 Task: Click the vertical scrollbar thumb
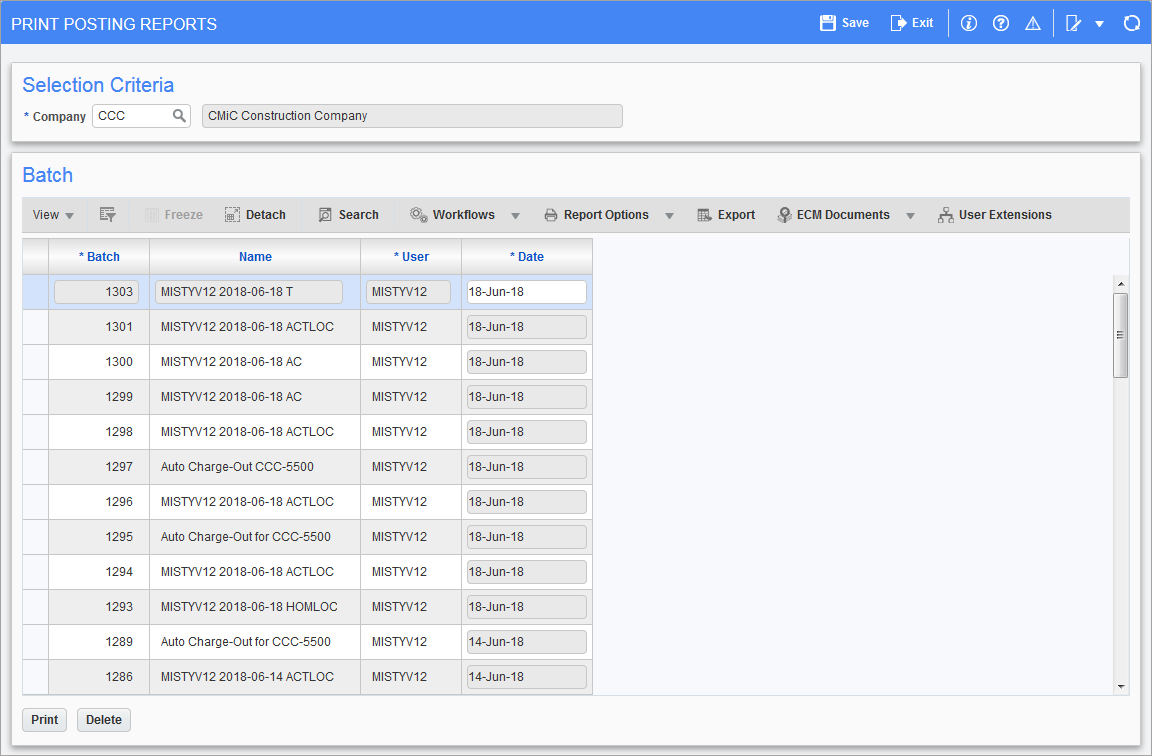point(1121,334)
